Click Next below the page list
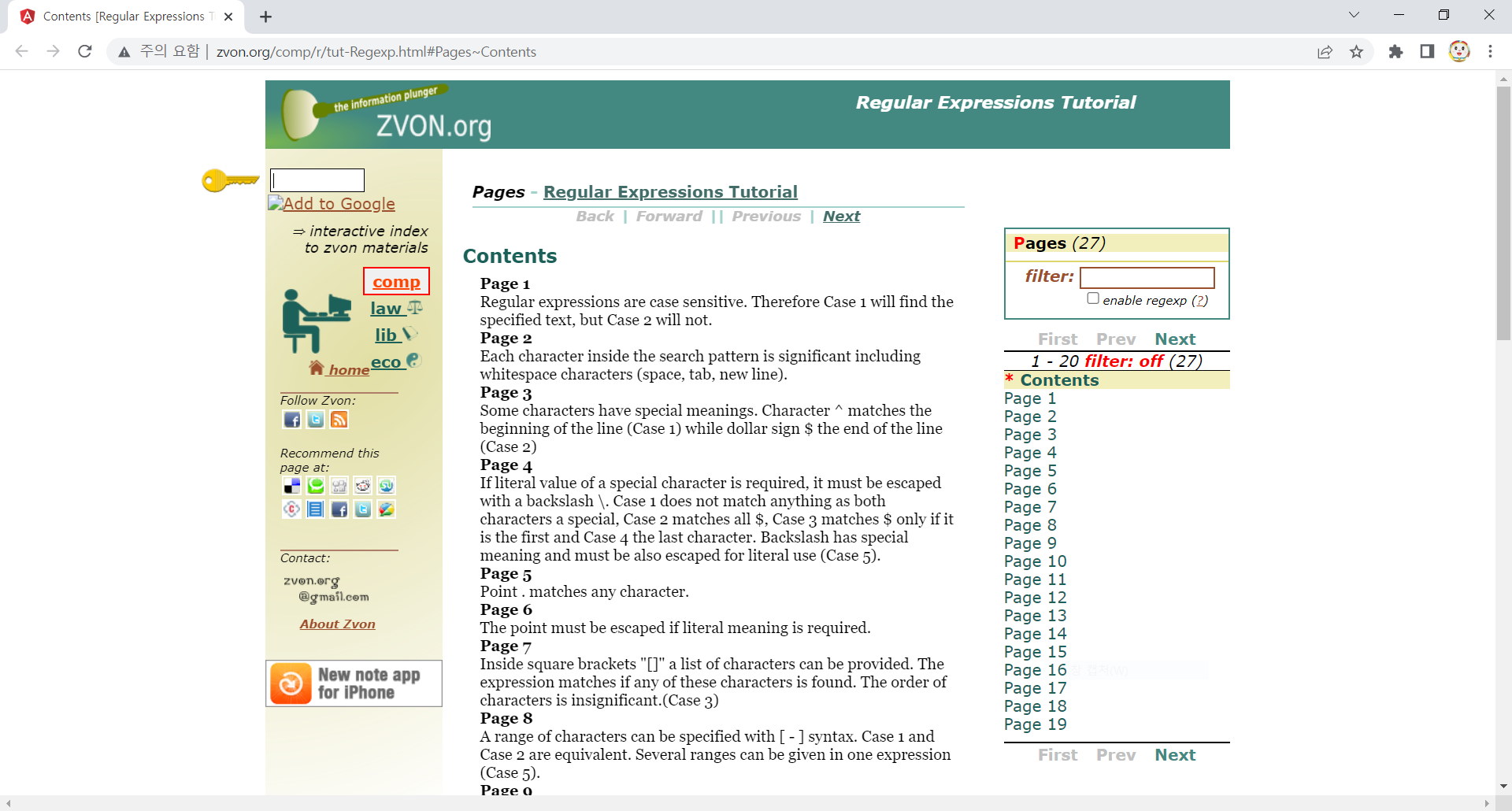The image size is (1512, 811). click(1175, 755)
